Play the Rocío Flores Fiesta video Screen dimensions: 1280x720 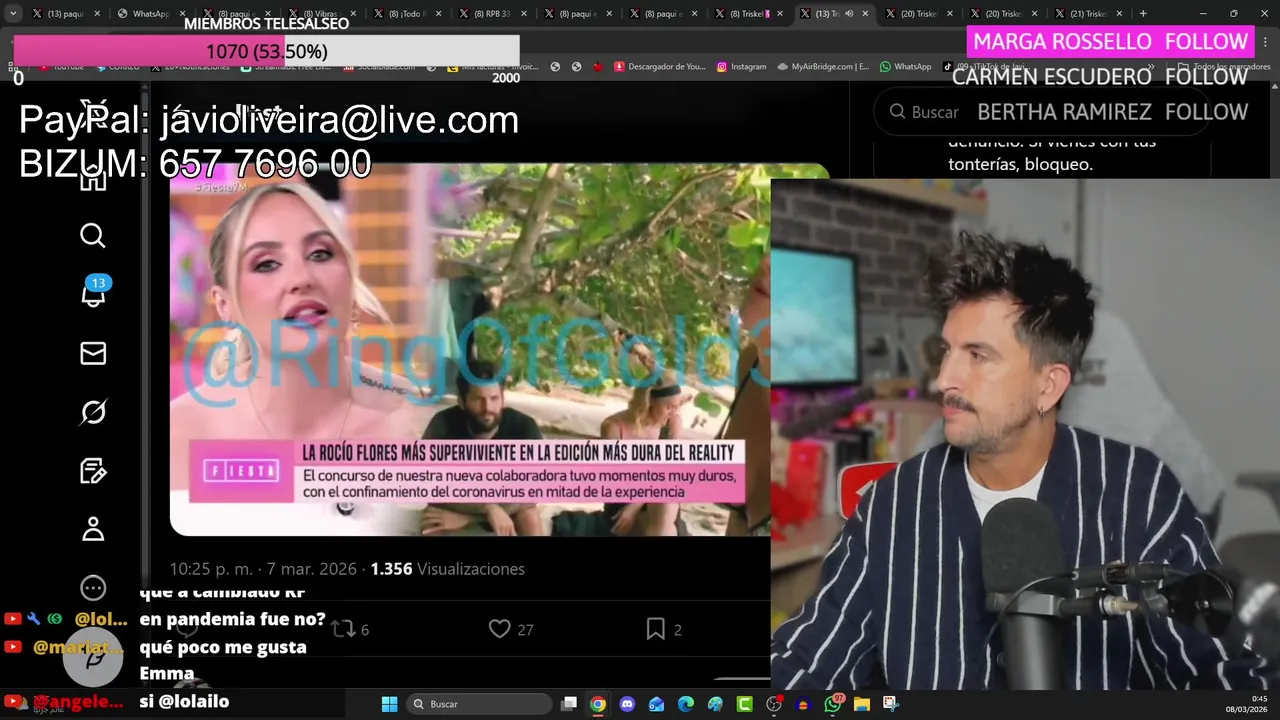click(x=470, y=350)
